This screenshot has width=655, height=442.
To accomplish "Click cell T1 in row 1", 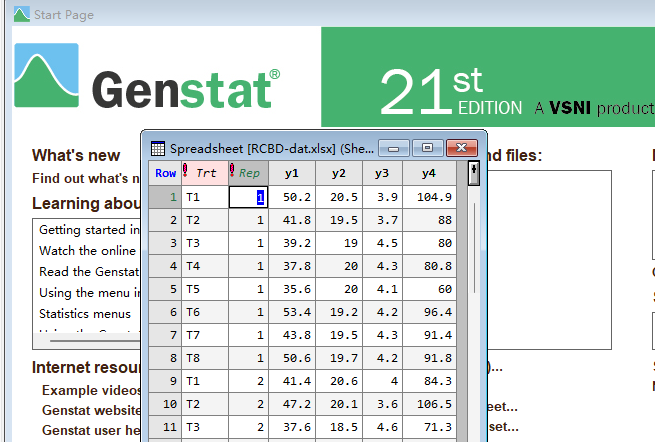I will pyautogui.click(x=205, y=197).
